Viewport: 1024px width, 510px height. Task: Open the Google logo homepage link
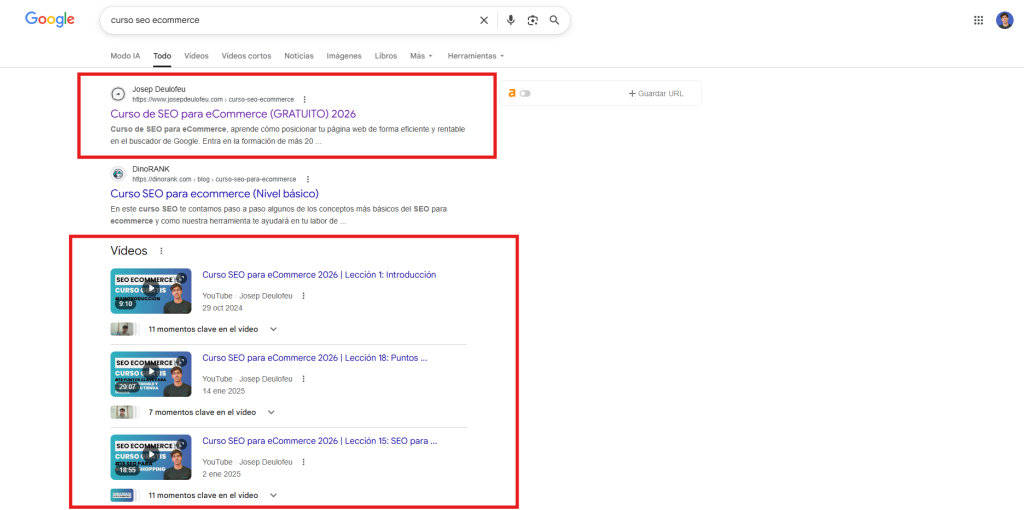click(x=50, y=20)
